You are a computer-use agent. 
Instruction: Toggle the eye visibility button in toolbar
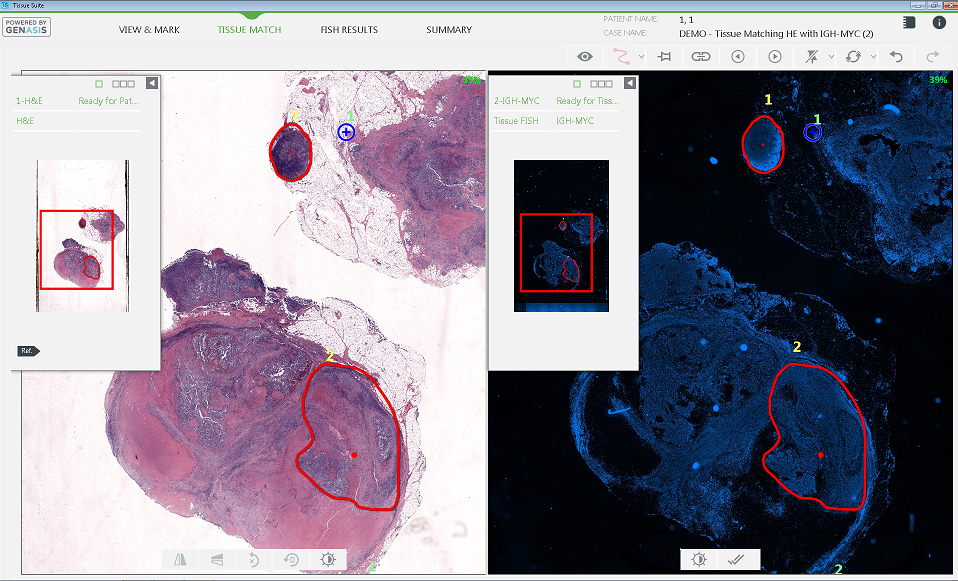tap(585, 57)
